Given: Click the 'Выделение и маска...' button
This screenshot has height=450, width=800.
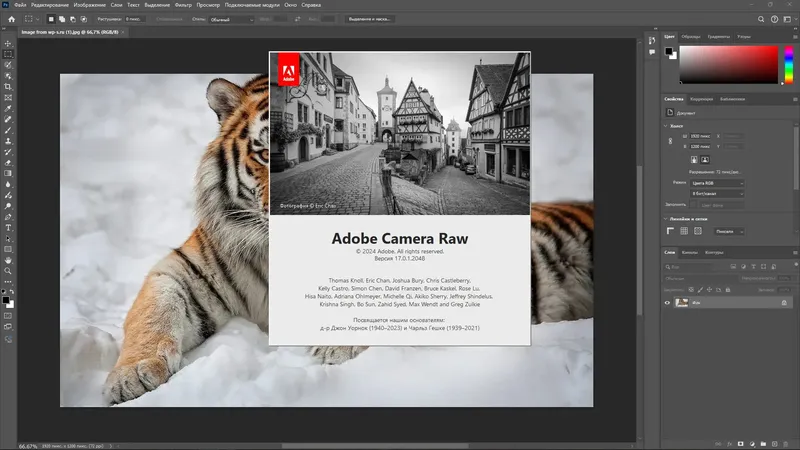Looking at the screenshot, I should [x=372, y=19].
